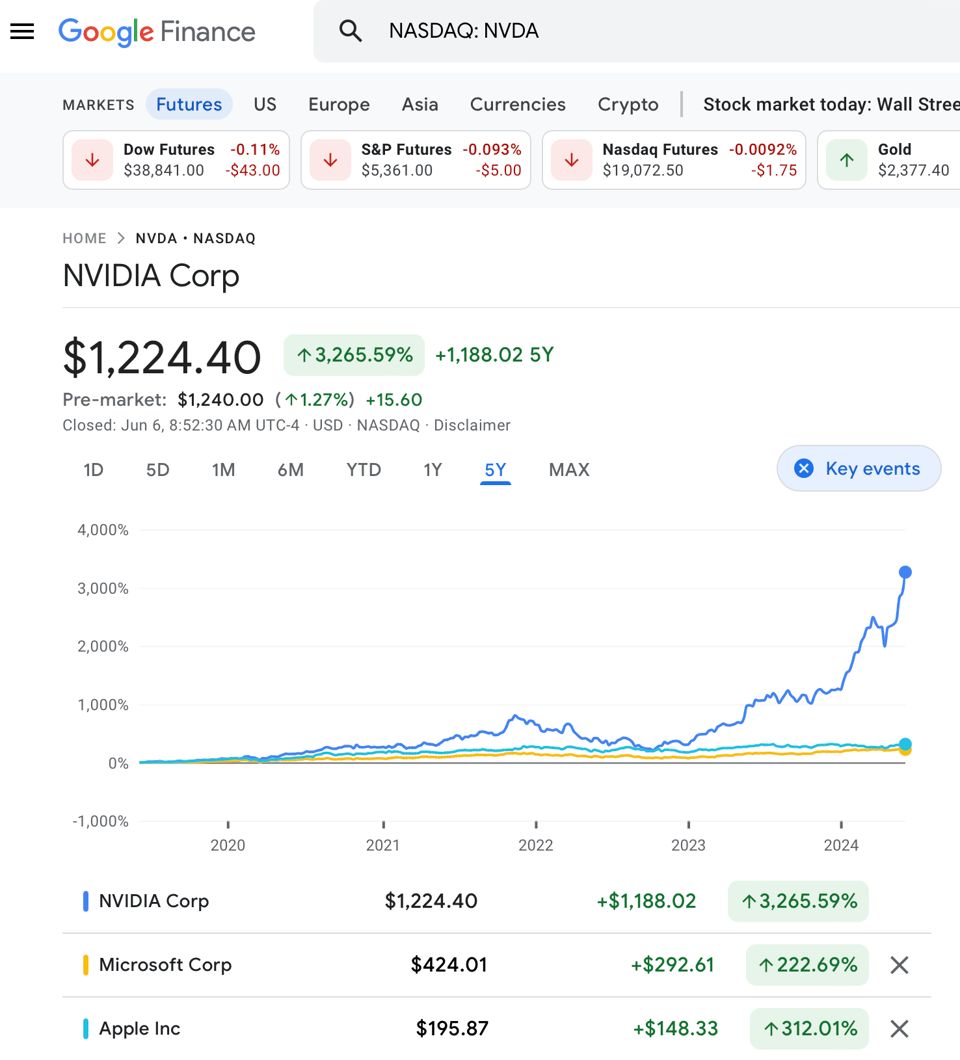Switch chart to 5D range
The height and width of the screenshot is (1060, 960).
158,470
